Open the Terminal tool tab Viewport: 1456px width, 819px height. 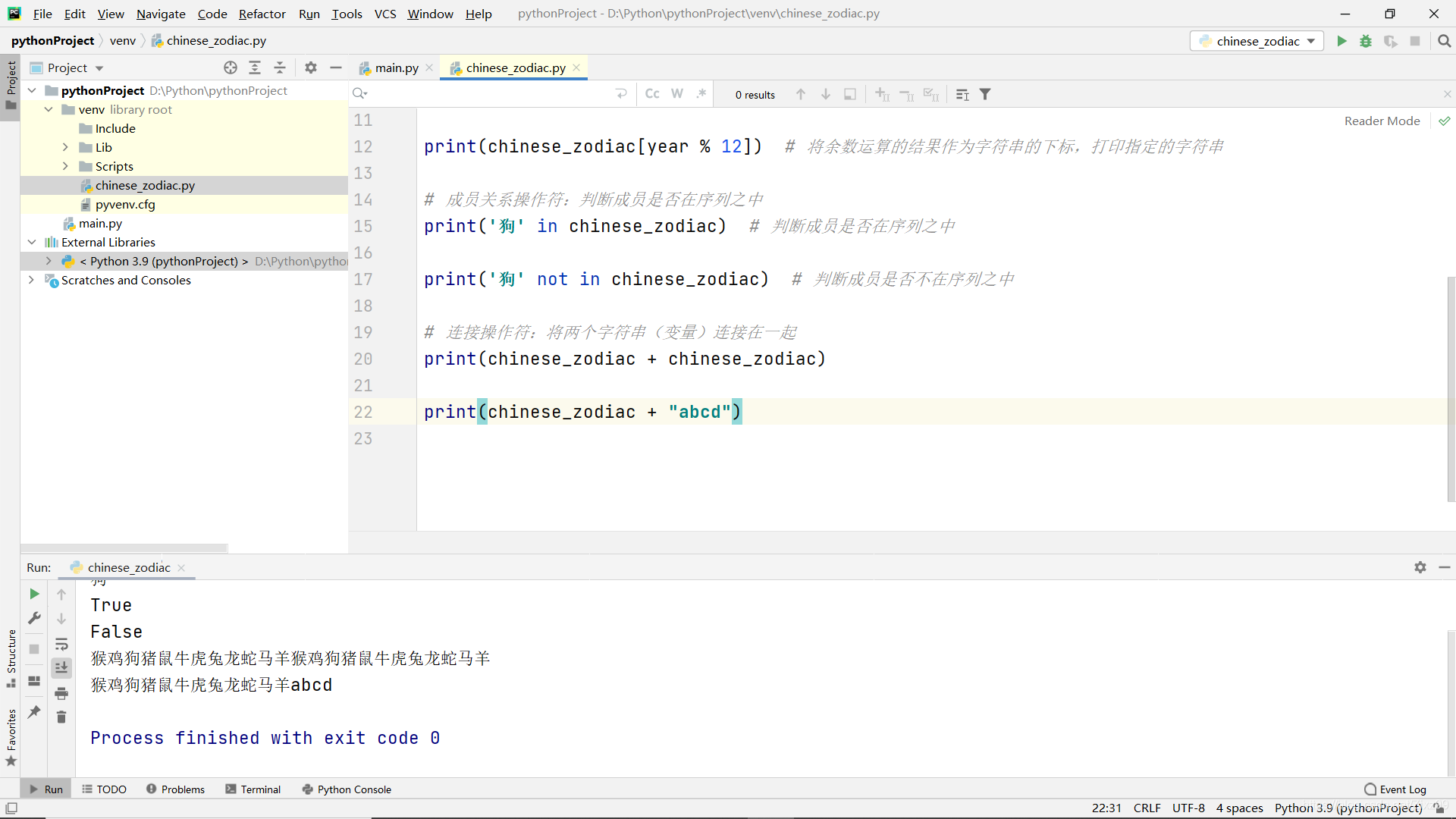[253, 789]
